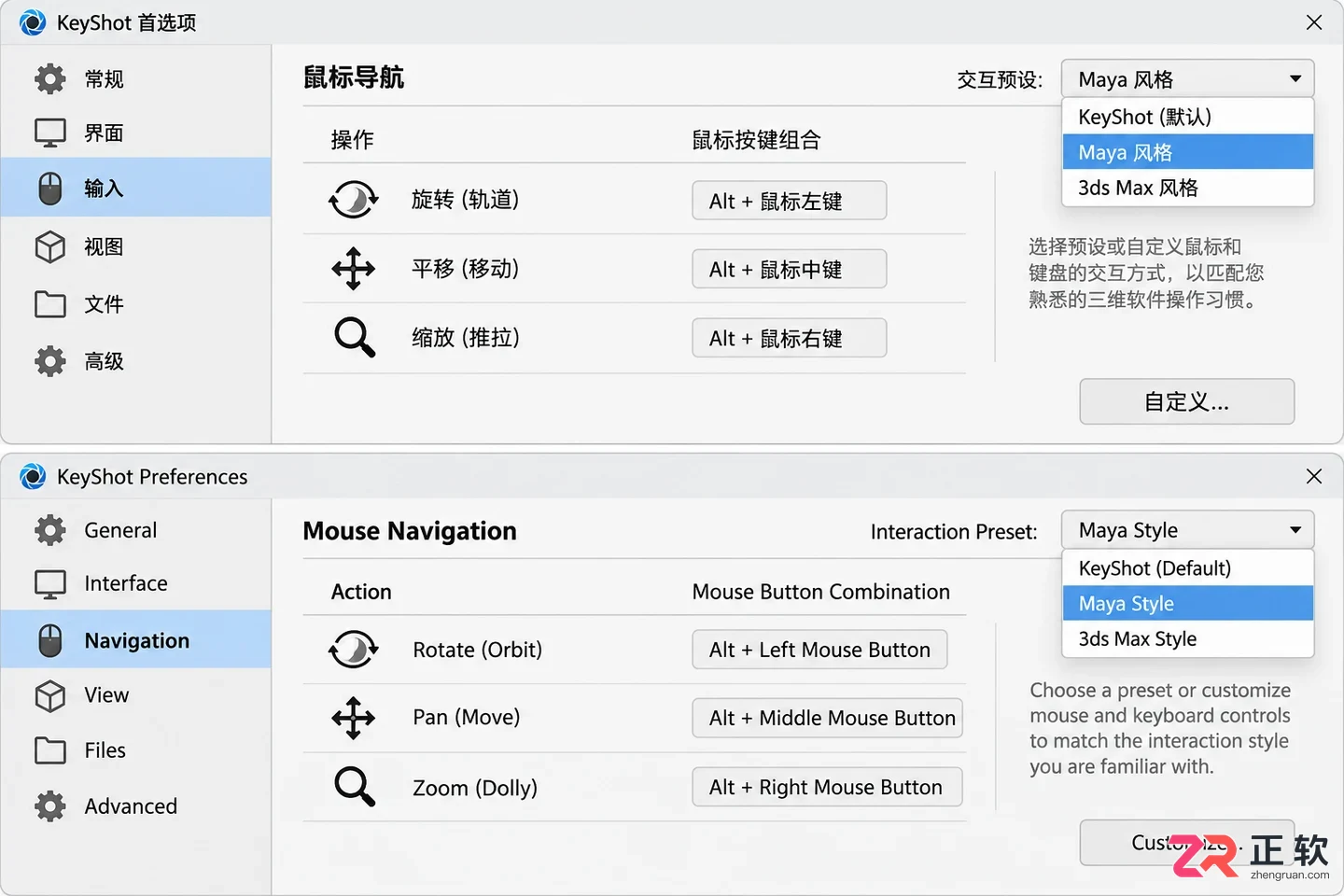Viewport: 1344px width, 896px height.
Task: Select the 视图 cube icon in sidebar
Action: (x=50, y=247)
